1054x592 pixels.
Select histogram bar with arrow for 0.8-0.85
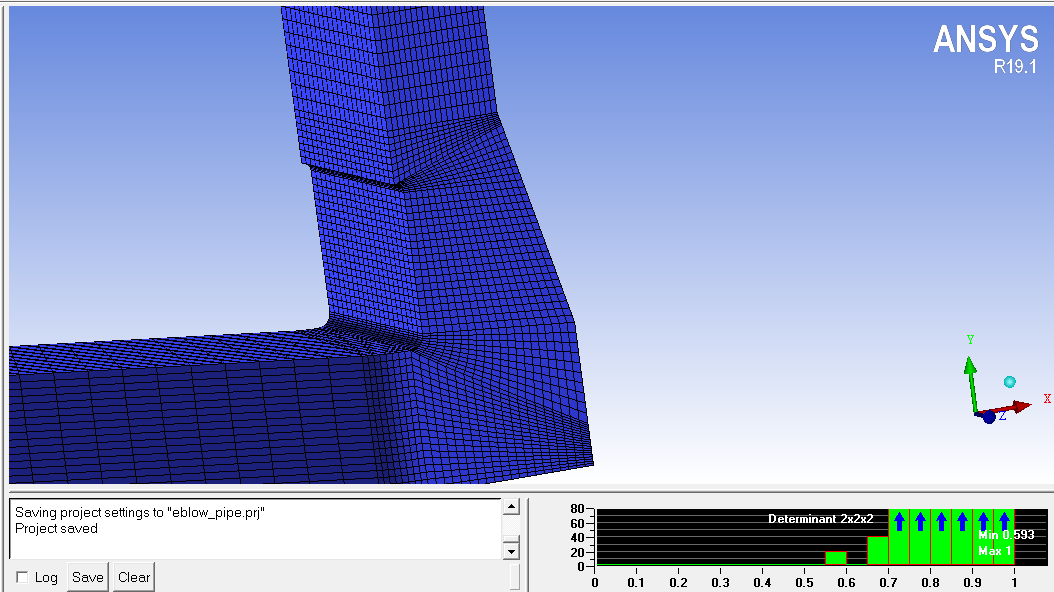click(x=941, y=538)
